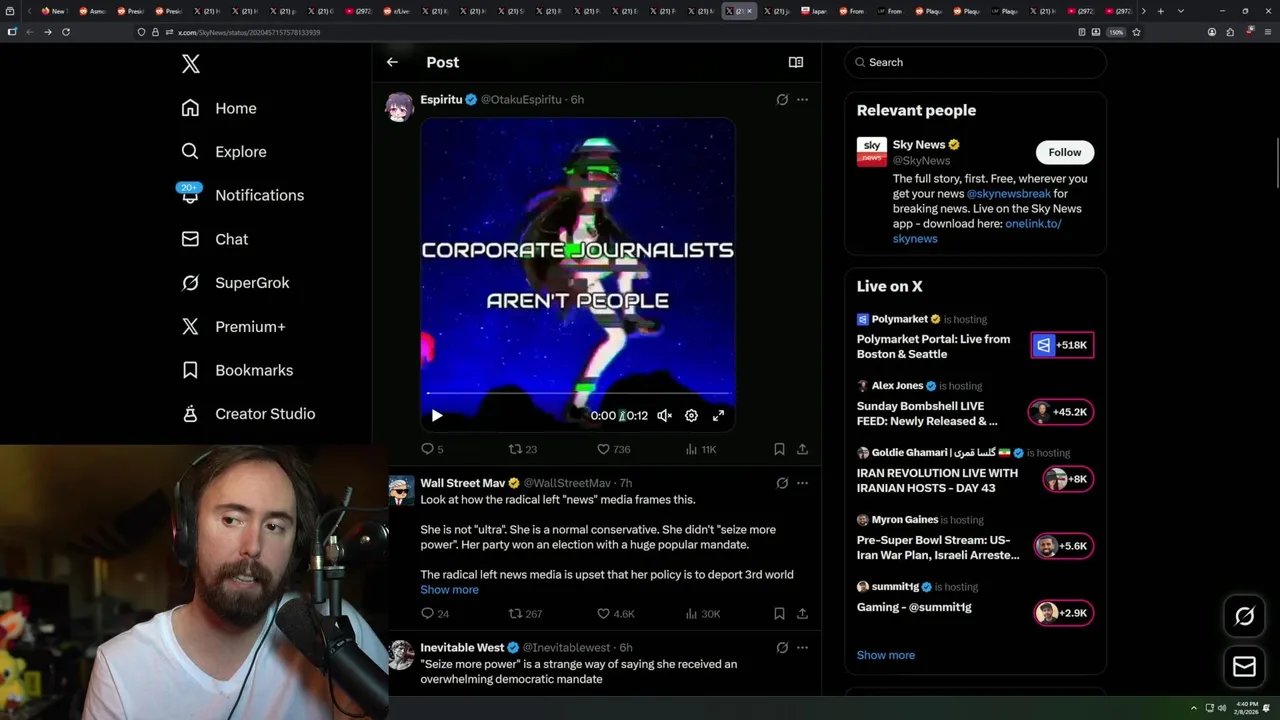Repost Wall Street Mav post 267
1280x720 pixels.
[x=525, y=613]
